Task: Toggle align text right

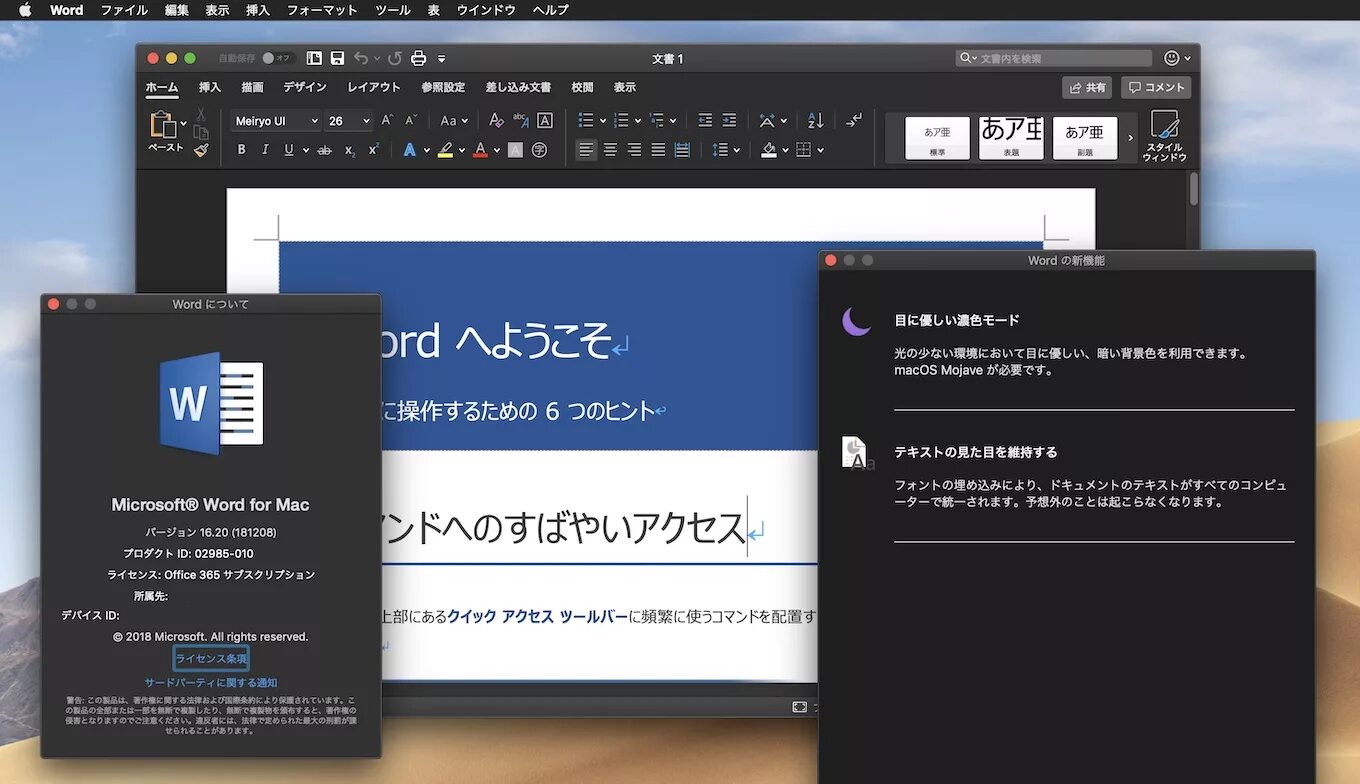Action: [634, 150]
